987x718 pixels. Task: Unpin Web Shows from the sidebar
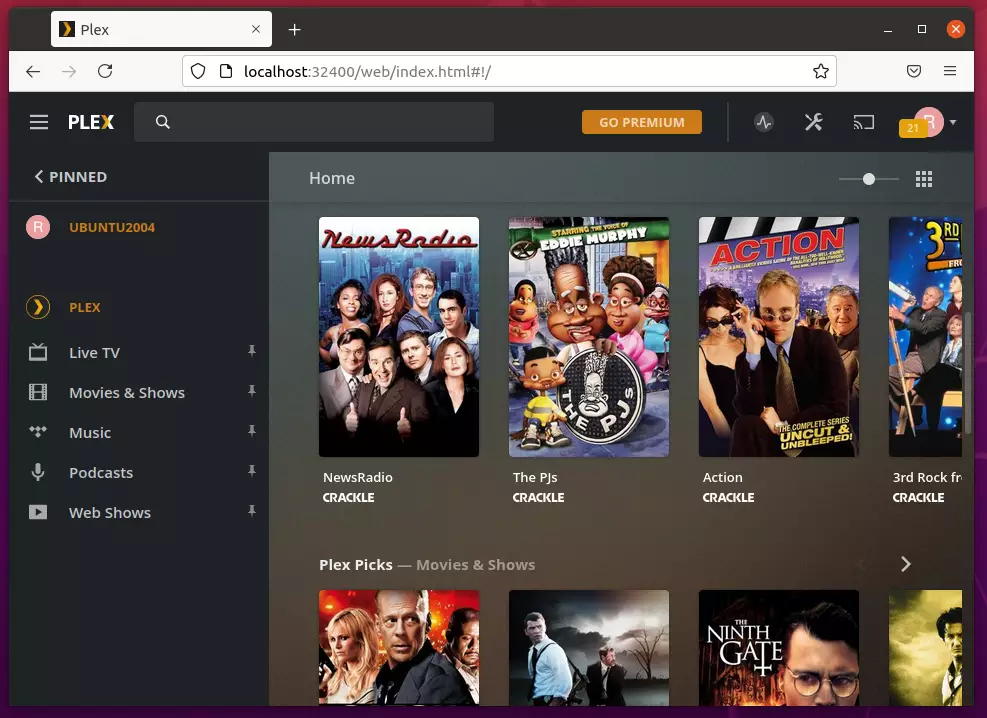point(252,511)
